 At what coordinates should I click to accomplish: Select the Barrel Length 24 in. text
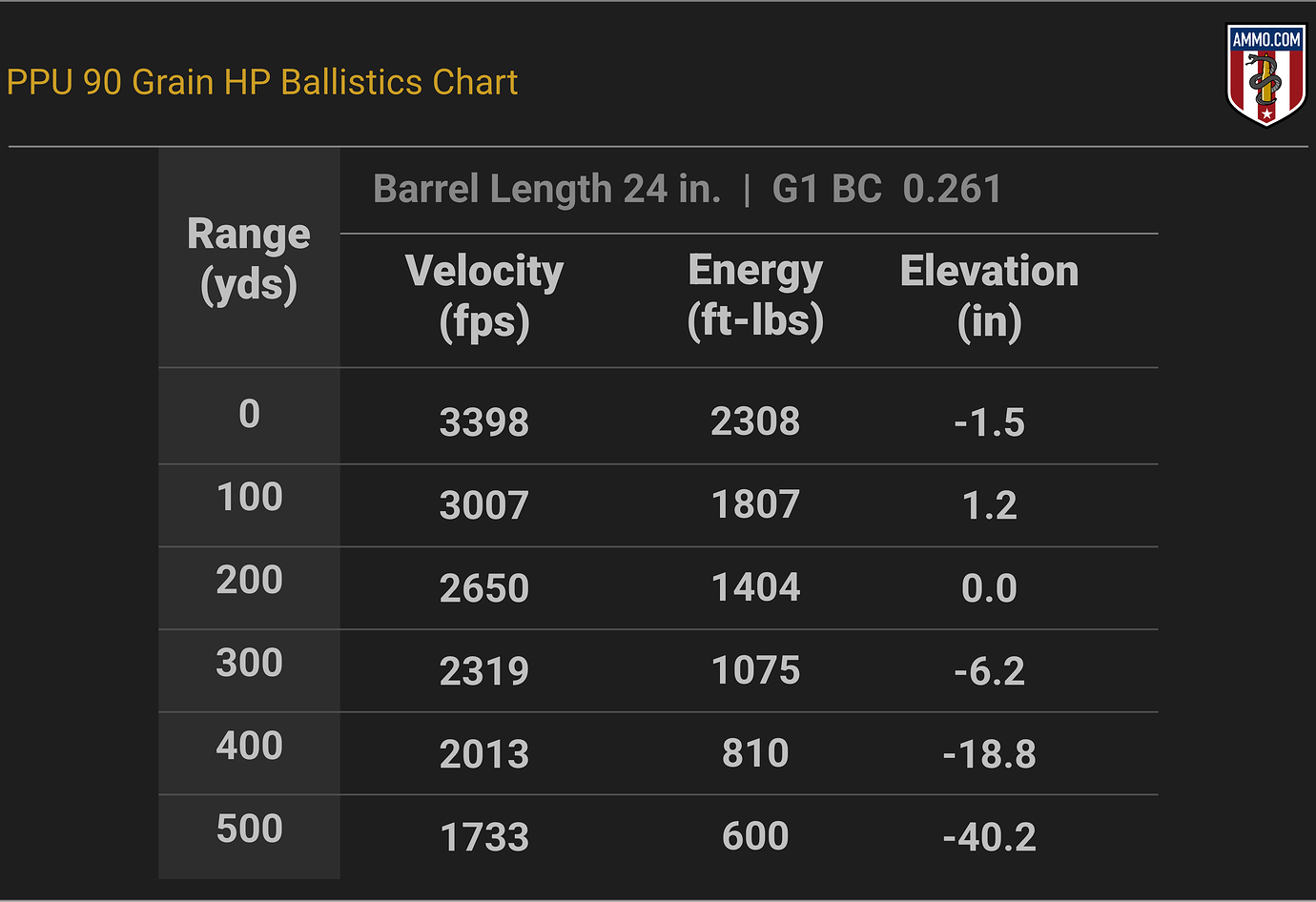pos(547,189)
